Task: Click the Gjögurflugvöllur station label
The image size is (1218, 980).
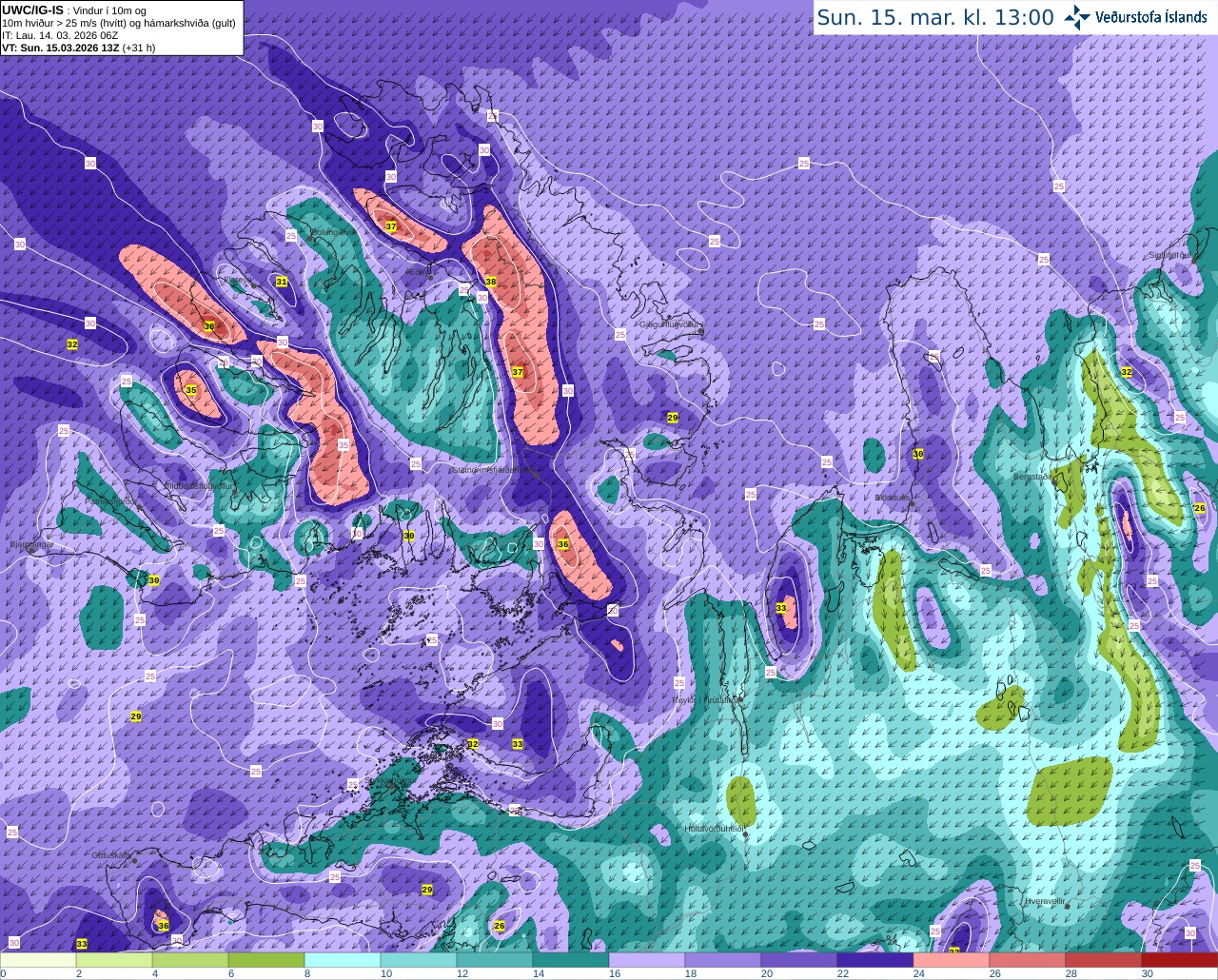Action: (x=671, y=323)
